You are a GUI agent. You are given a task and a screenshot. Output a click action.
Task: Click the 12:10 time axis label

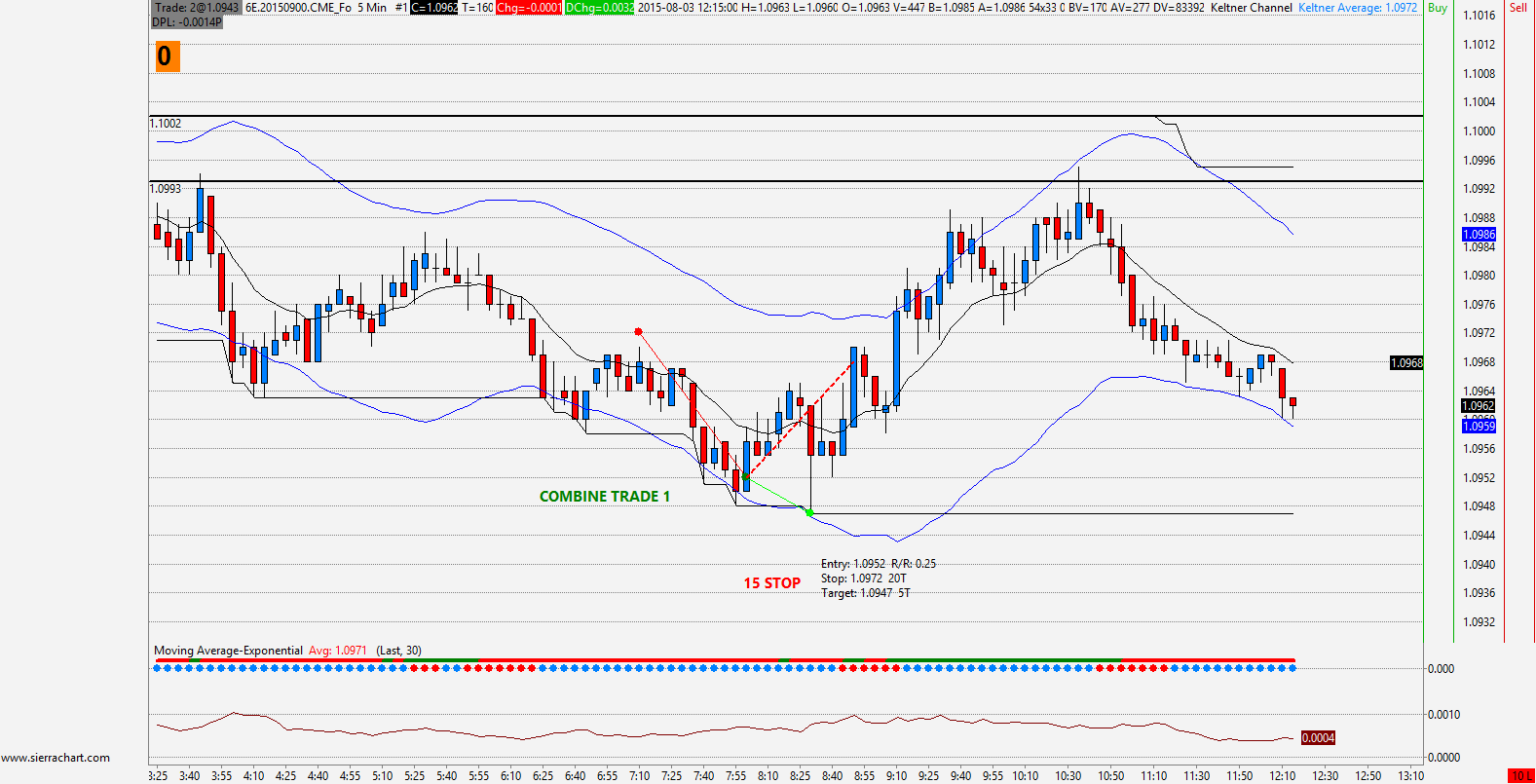(1283, 776)
